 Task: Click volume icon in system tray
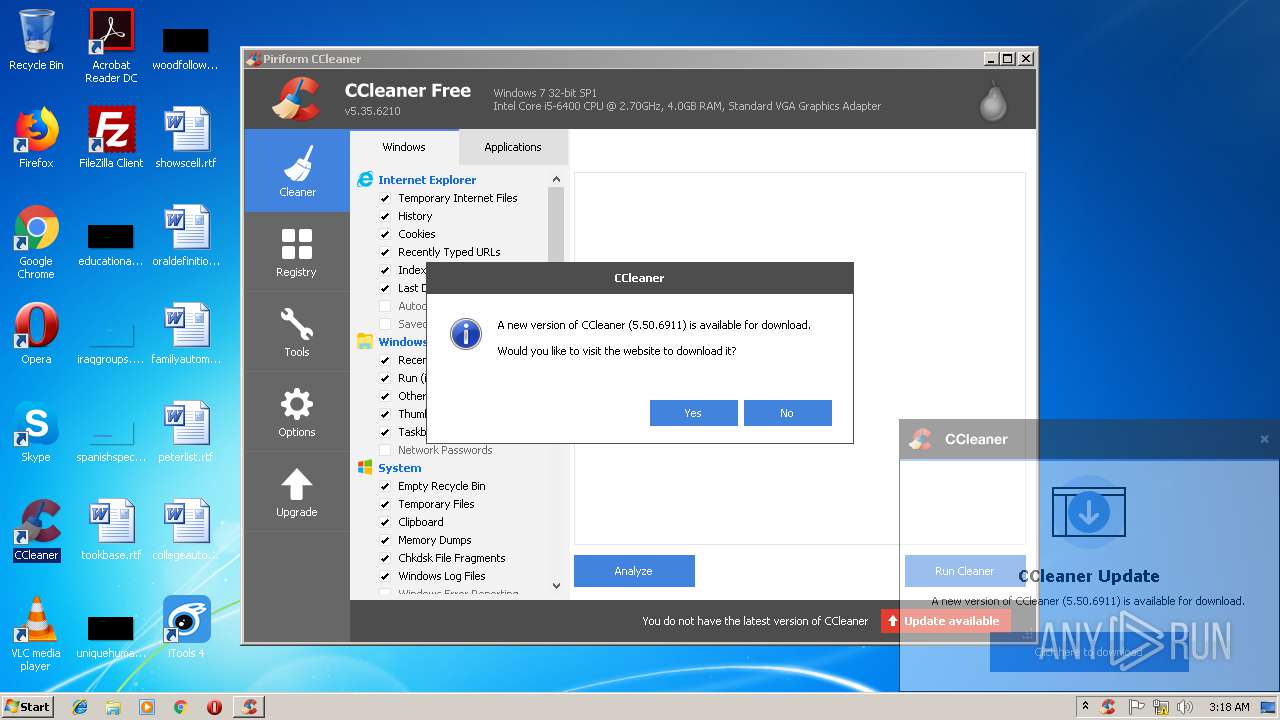click(1185, 707)
